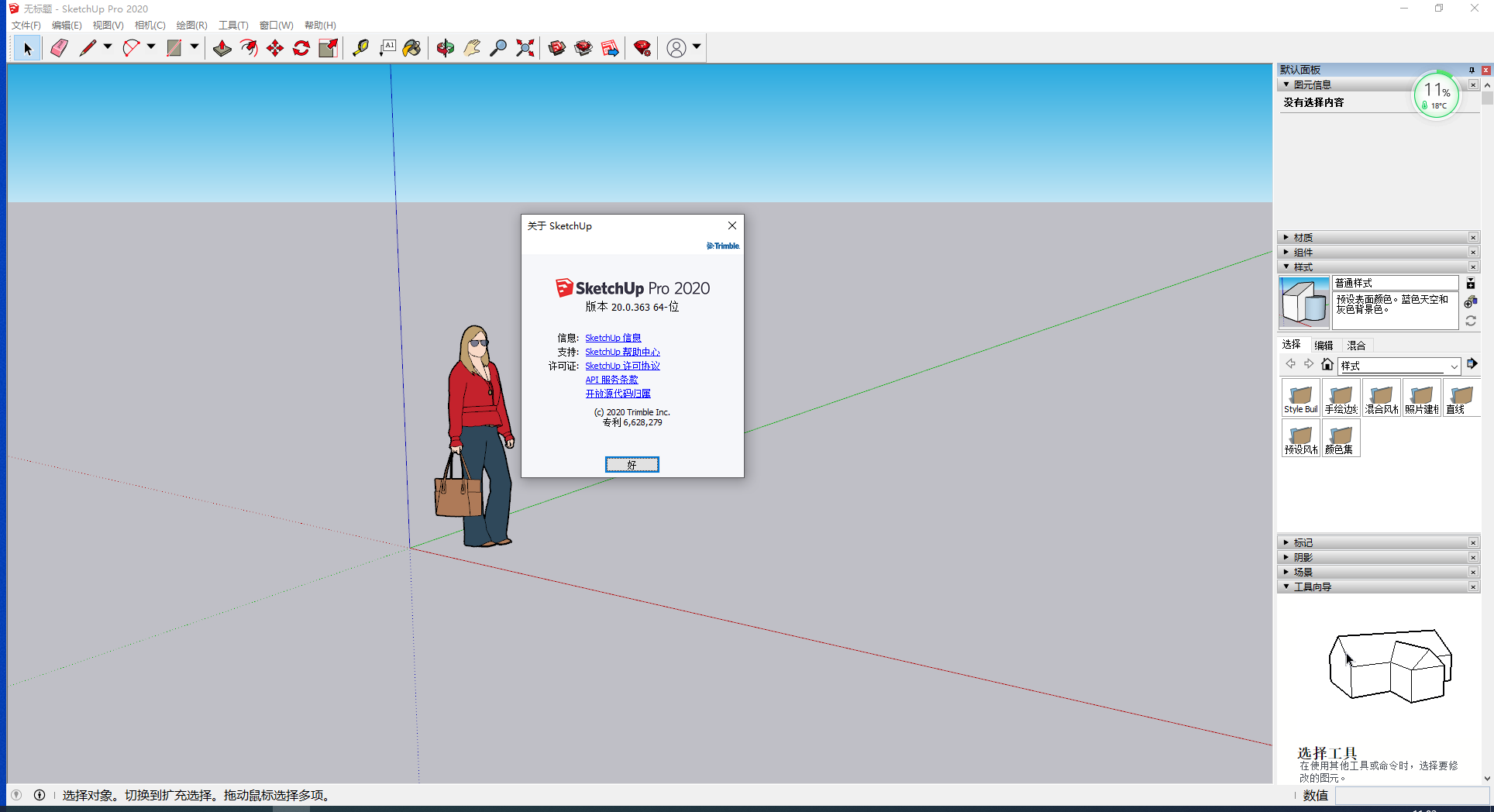Open the SketchUp 帮助中心 link
This screenshot has width=1494, height=812.
point(622,352)
